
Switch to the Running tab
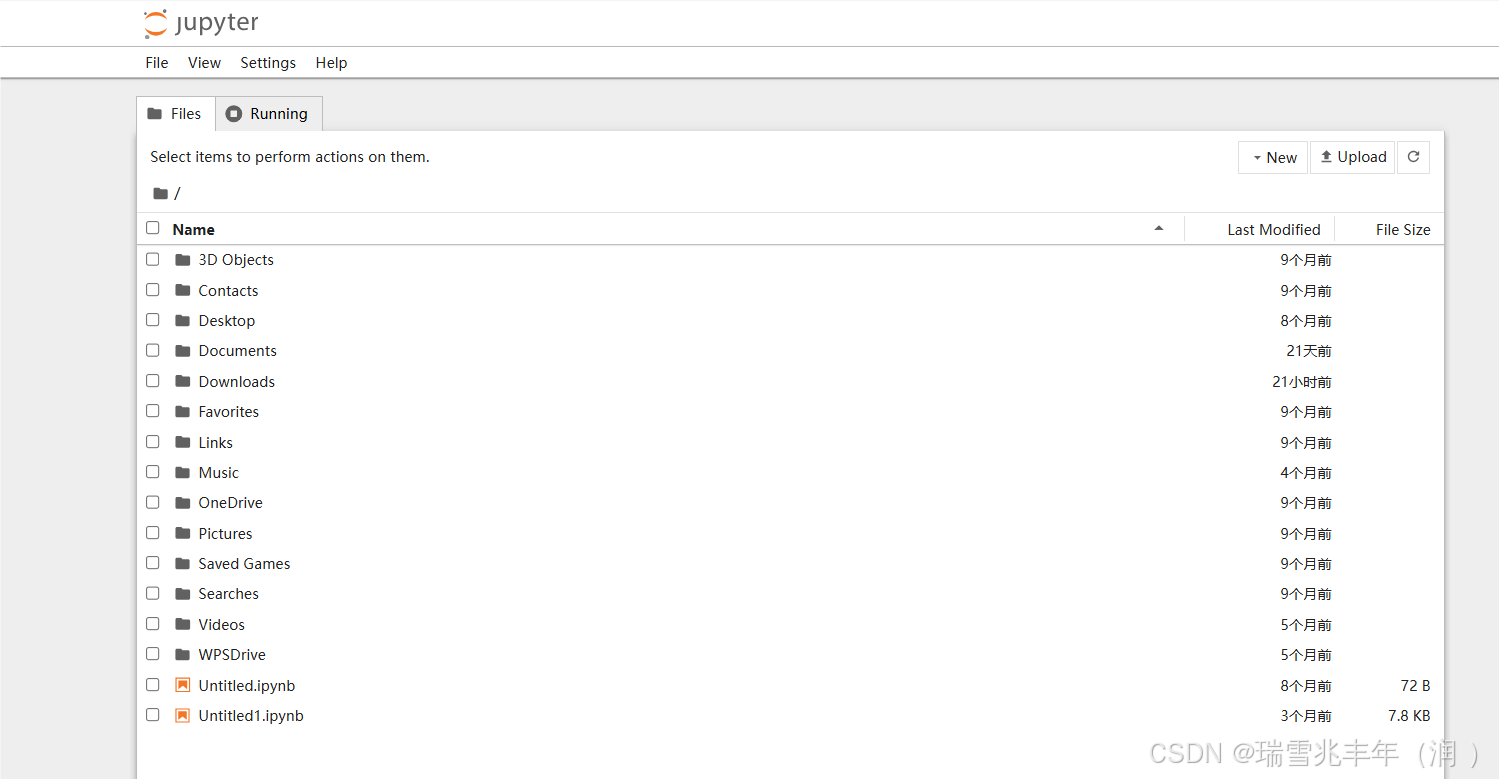tap(268, 113)
